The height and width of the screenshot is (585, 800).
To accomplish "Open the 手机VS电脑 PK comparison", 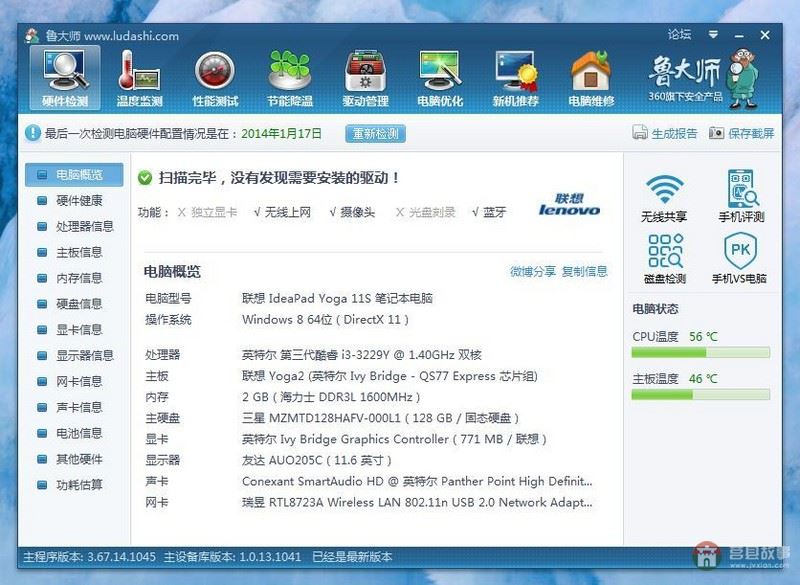I will pos(739,259).
